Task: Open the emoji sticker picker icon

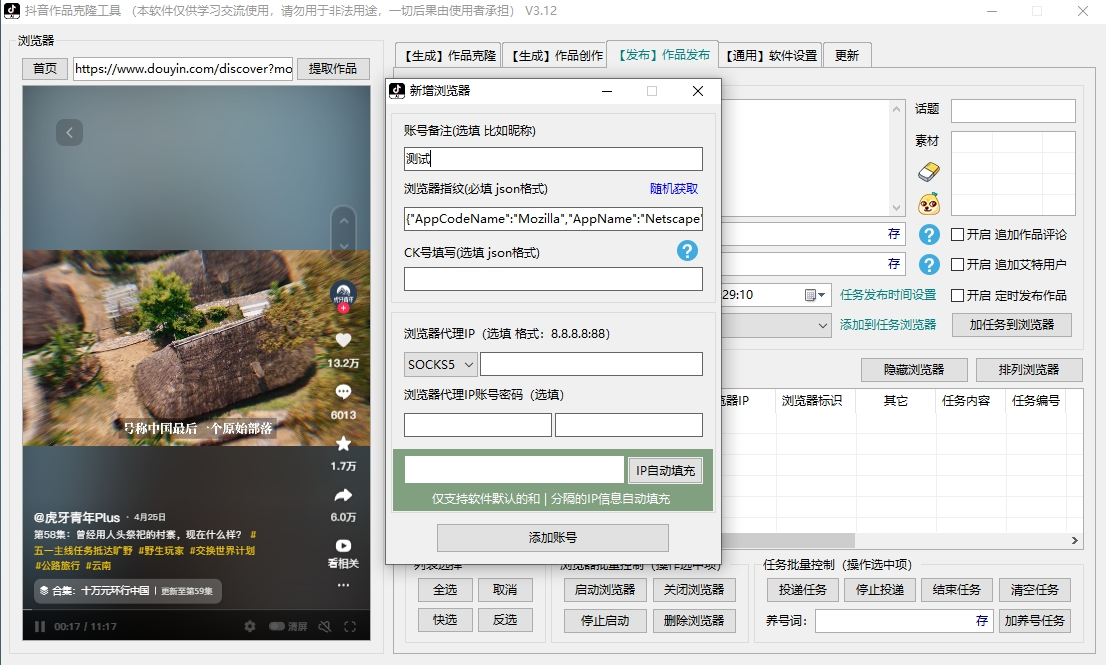Action: [927, 205]
